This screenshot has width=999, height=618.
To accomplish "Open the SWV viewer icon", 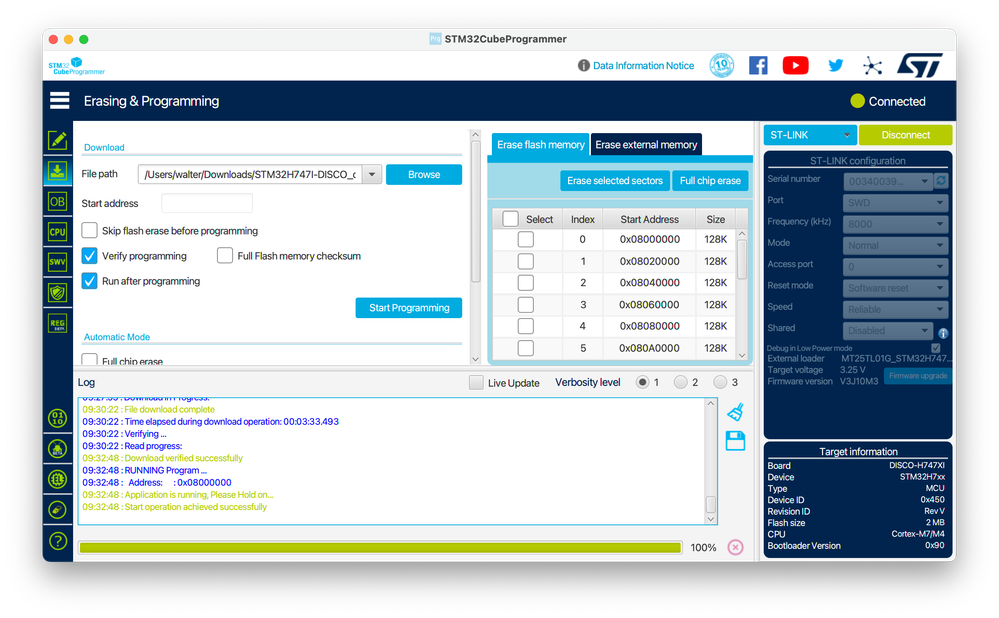I will 57,262.
